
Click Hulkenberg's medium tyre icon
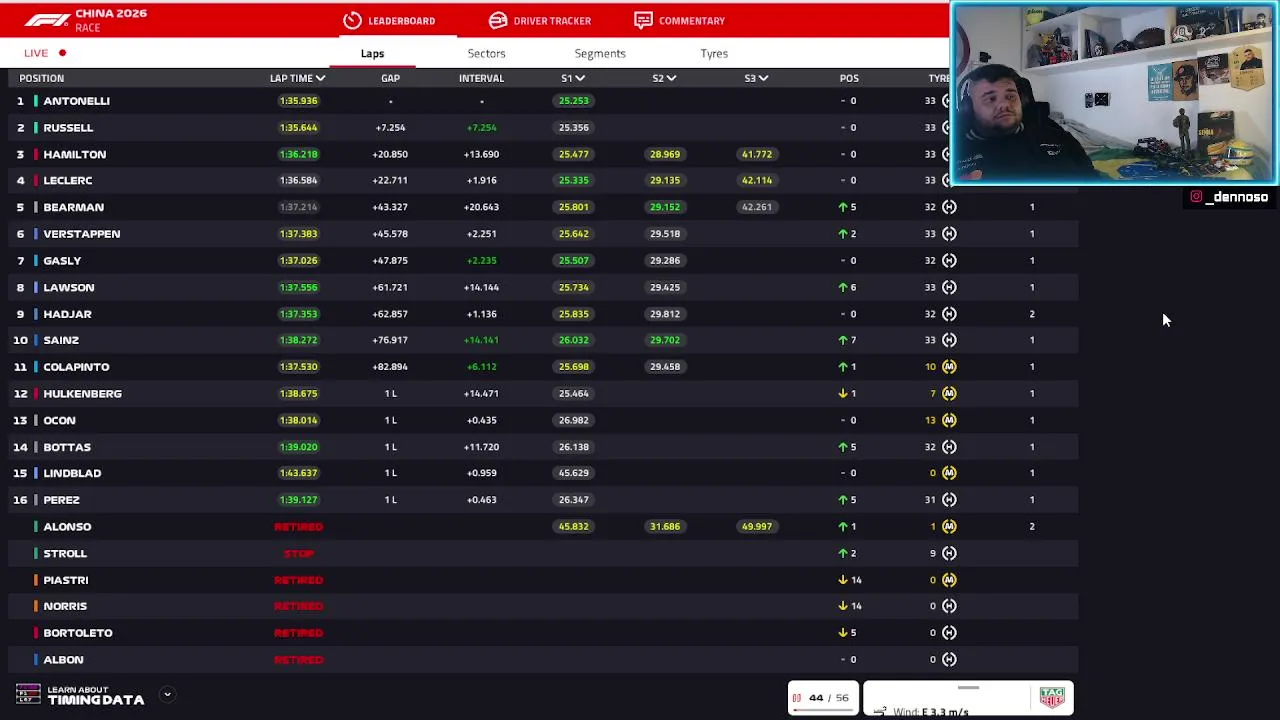[x=949, y=393]
